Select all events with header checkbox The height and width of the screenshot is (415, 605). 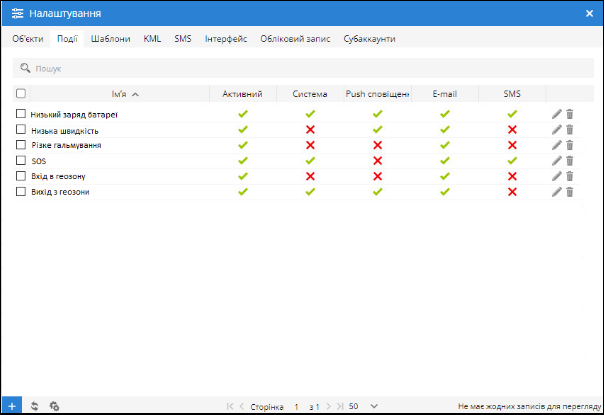21,93
